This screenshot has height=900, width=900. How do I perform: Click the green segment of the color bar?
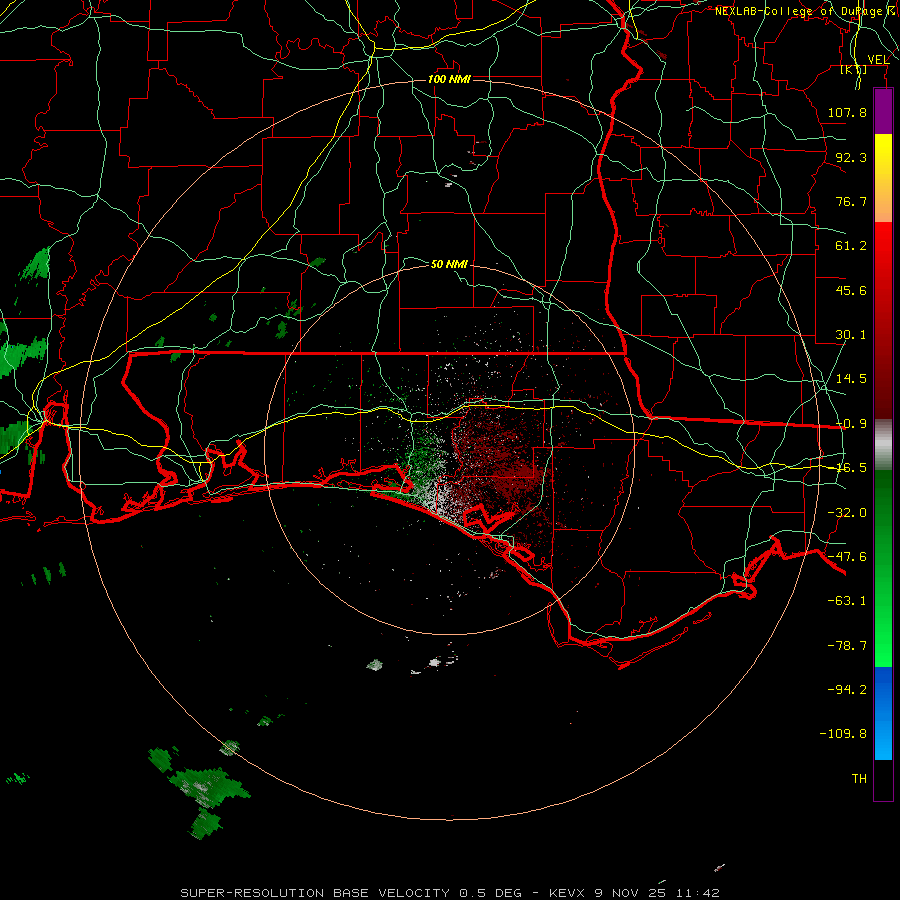[x=883, y=568]
